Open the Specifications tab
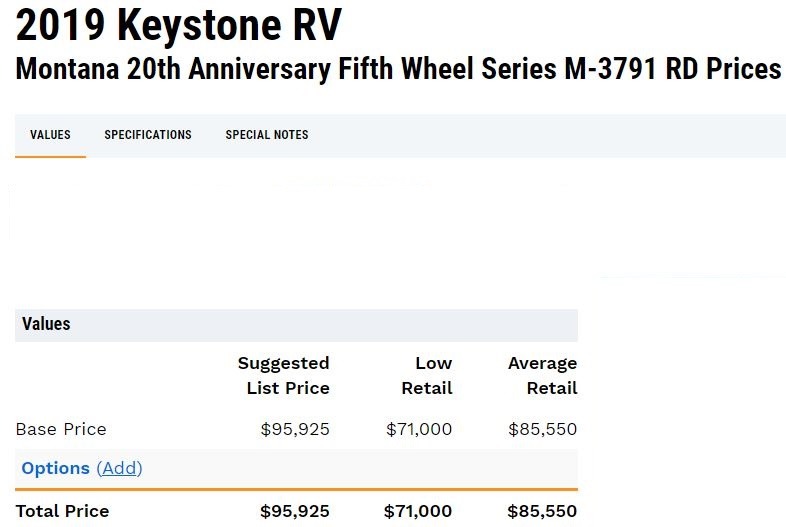Screen dimensions: 786x527 (148, 135)
